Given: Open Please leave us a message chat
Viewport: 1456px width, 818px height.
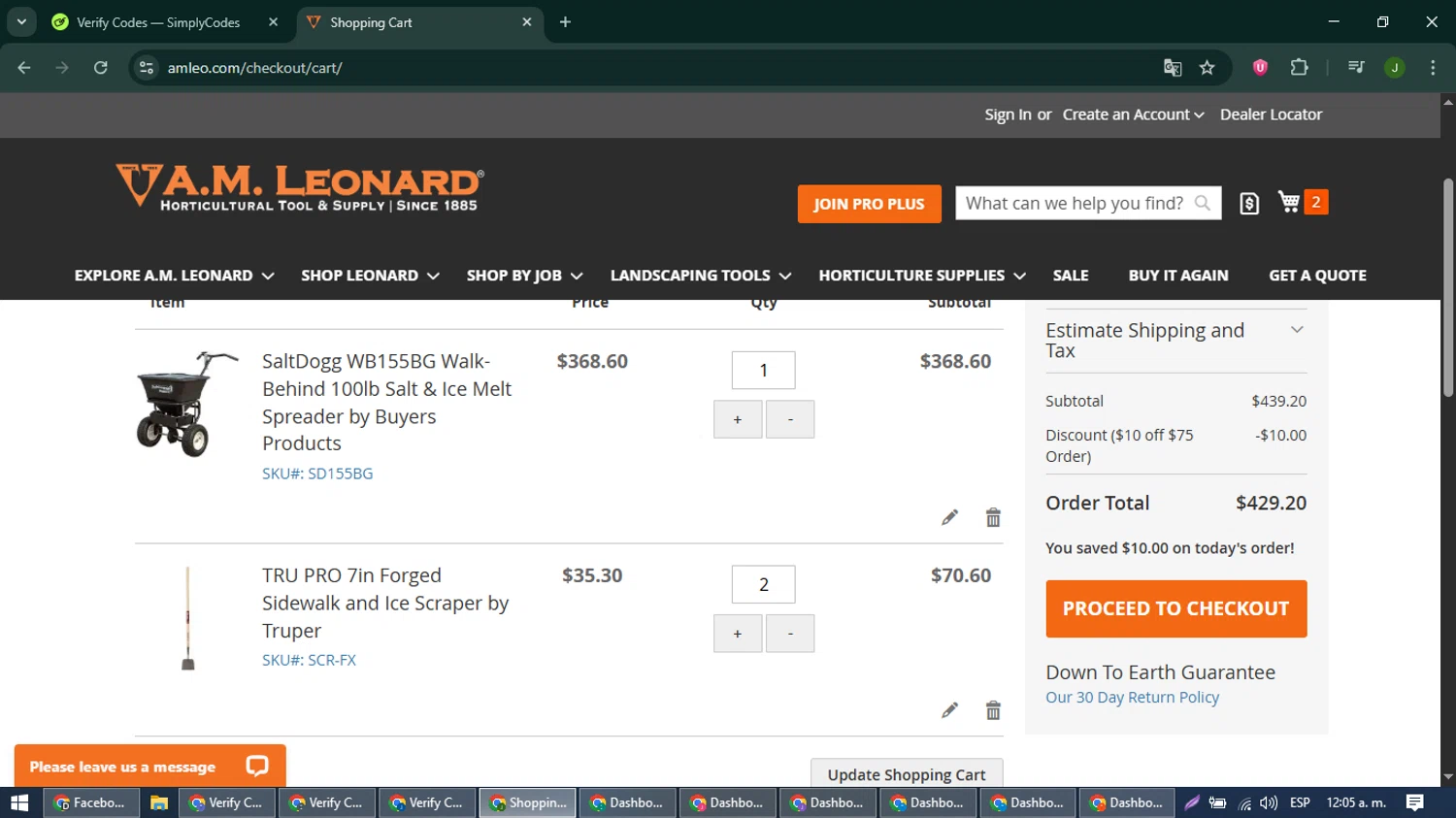Looking at the screenshot, I should [x=150, y=766].
